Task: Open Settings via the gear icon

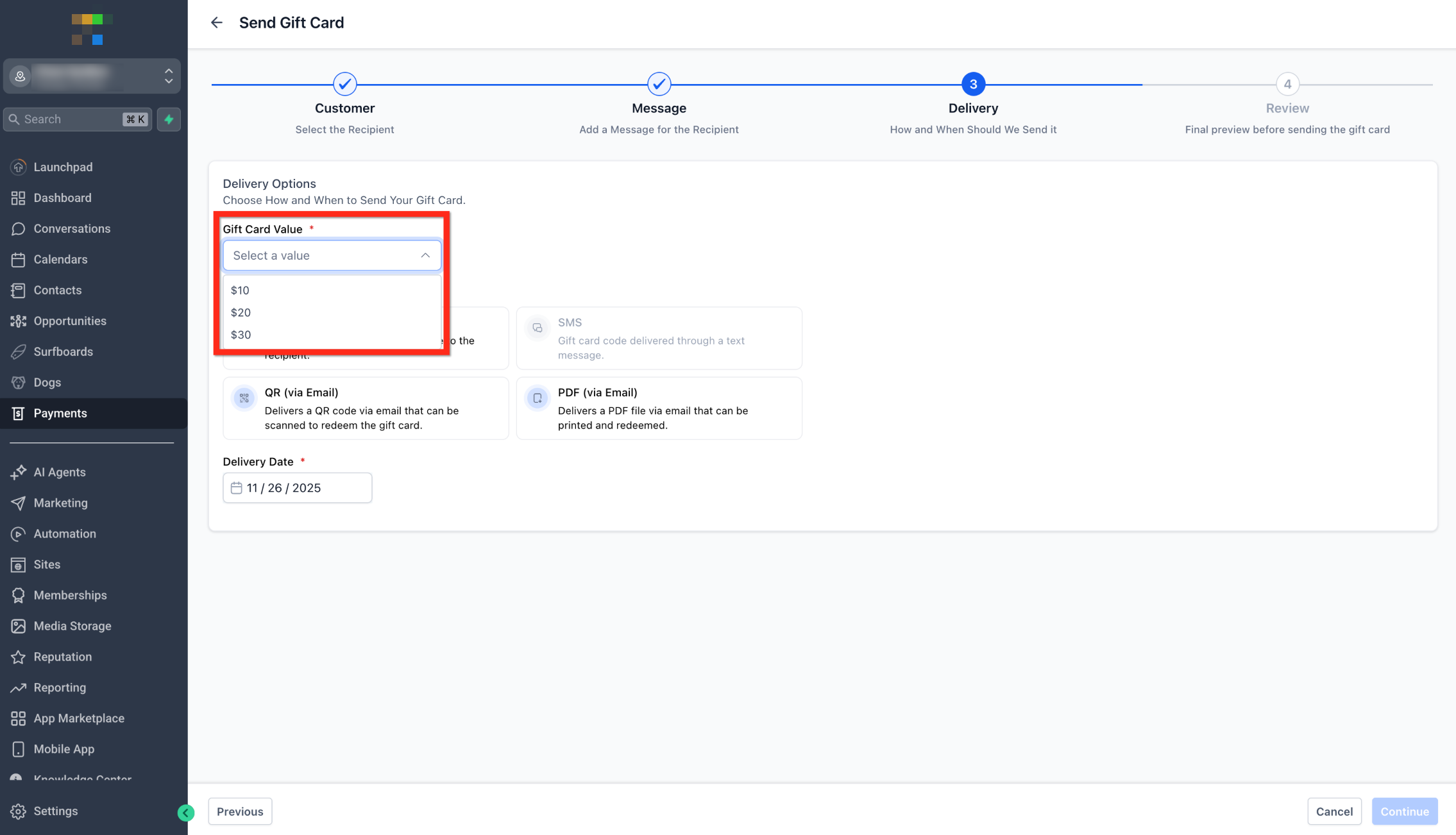Action: [18, 811]
